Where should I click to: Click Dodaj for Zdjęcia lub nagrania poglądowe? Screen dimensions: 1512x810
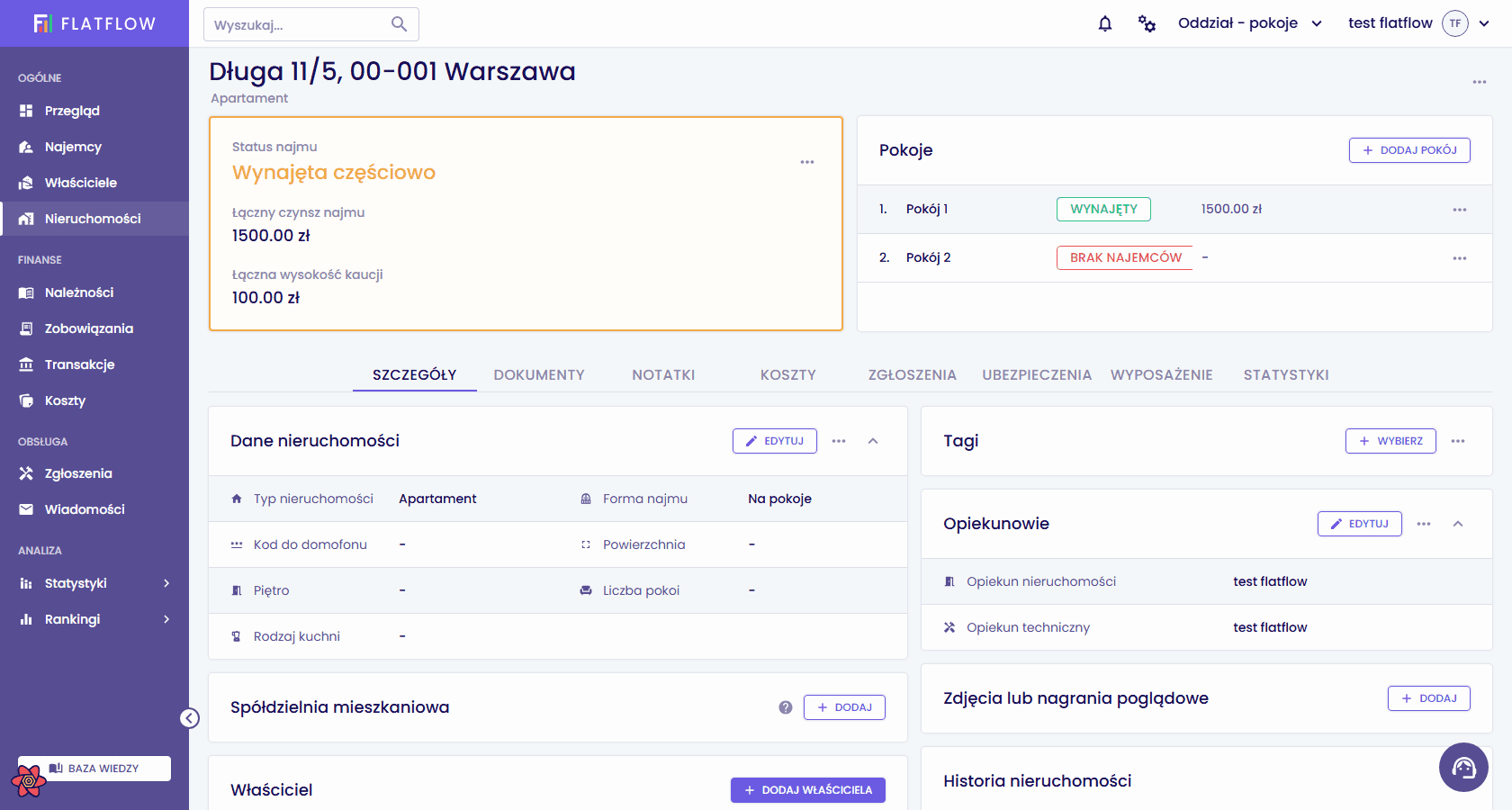(1429, 698)
